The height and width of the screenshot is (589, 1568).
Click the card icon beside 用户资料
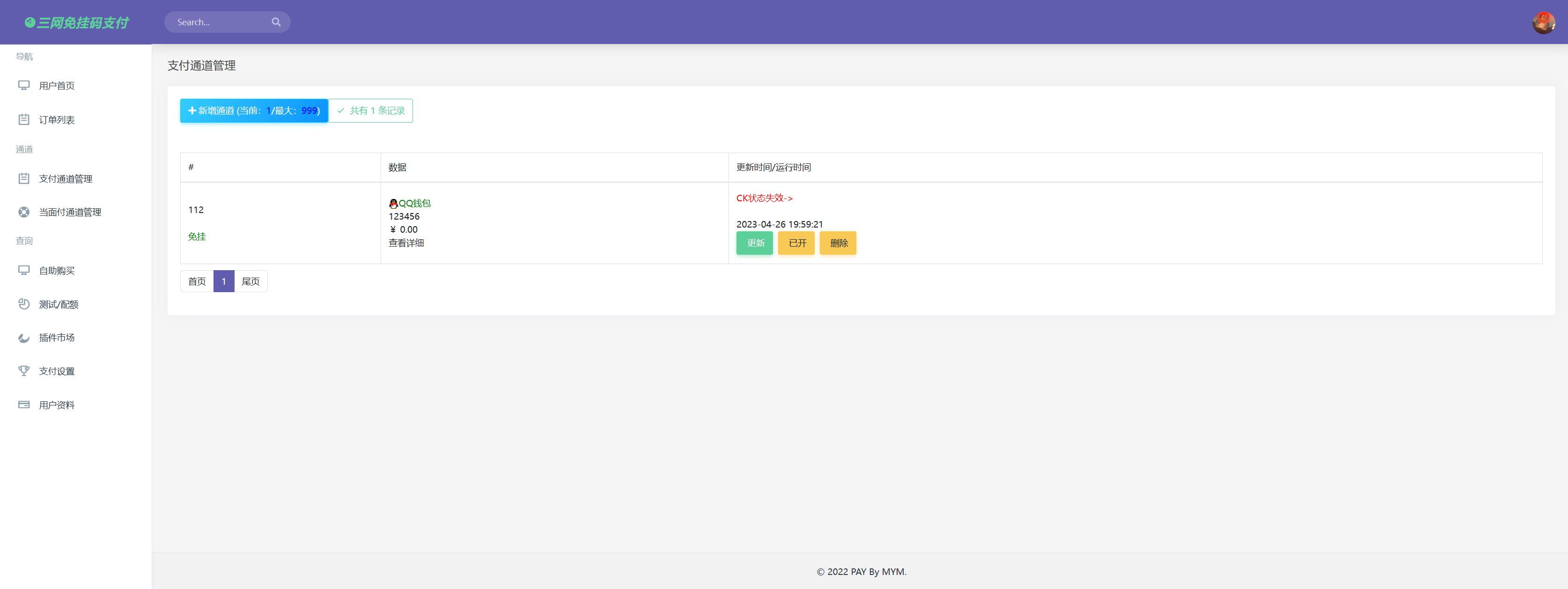24,405
